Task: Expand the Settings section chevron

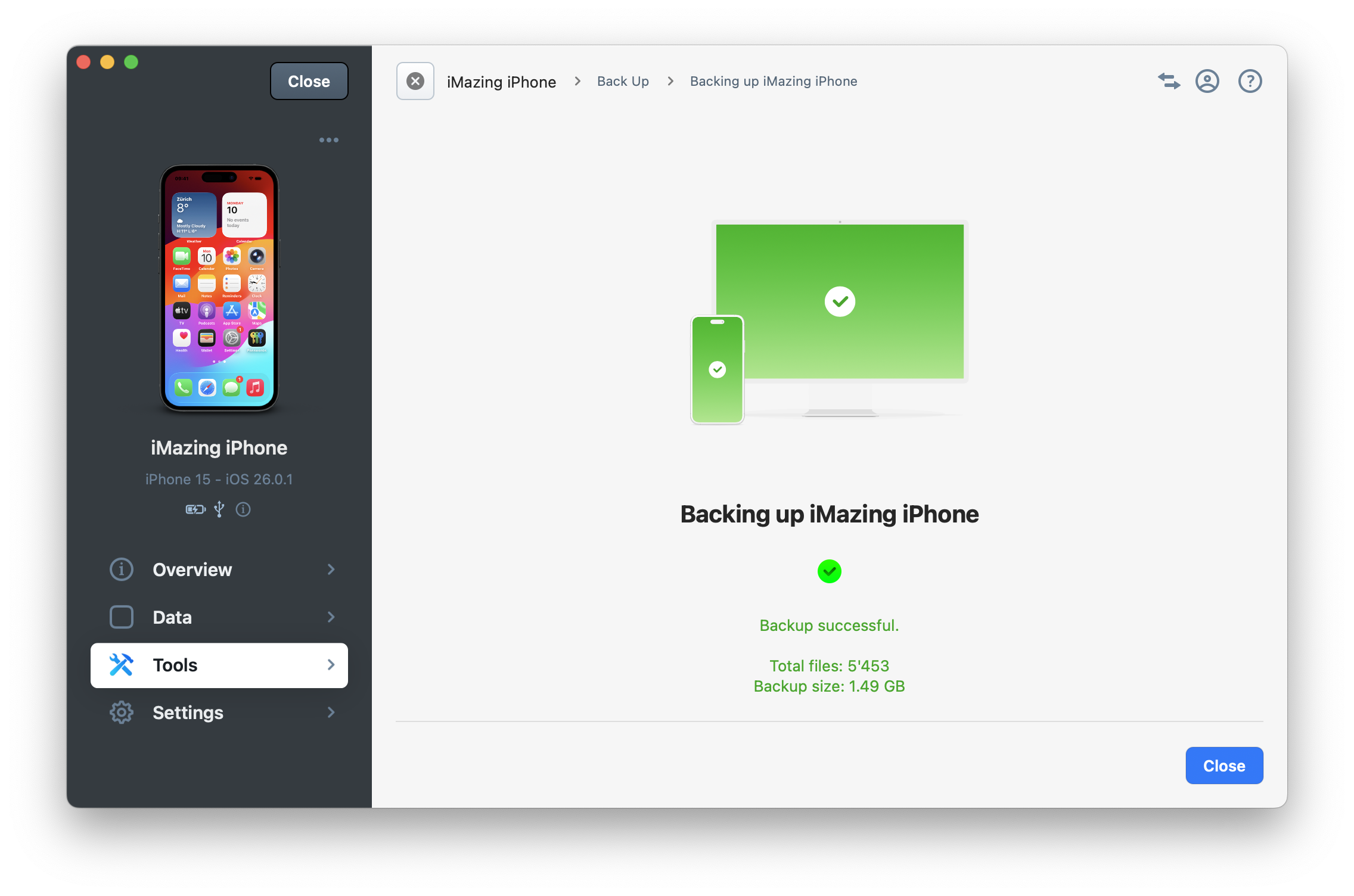Action: (331, 713)
